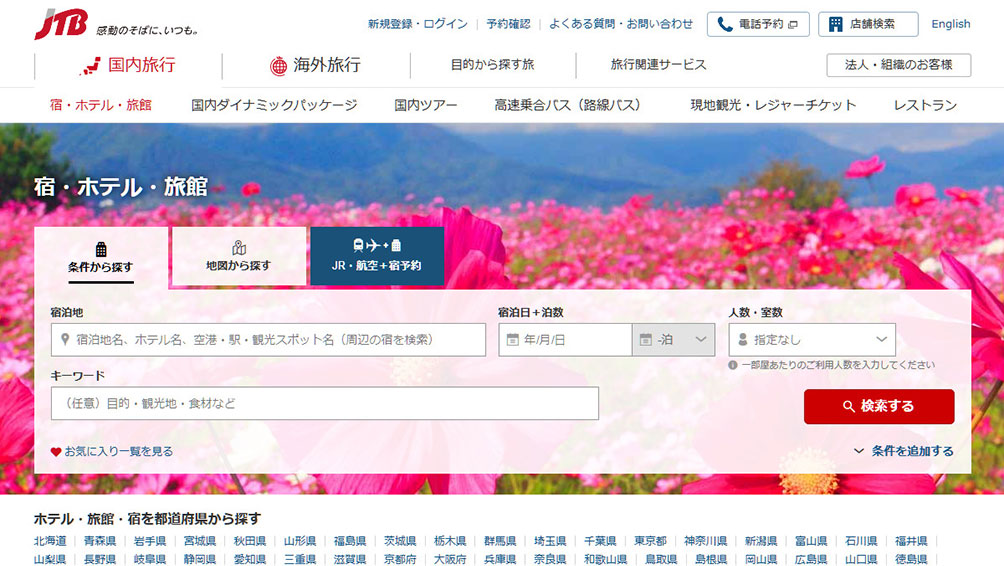Open 予約確認 link

(x=508, y=24)
